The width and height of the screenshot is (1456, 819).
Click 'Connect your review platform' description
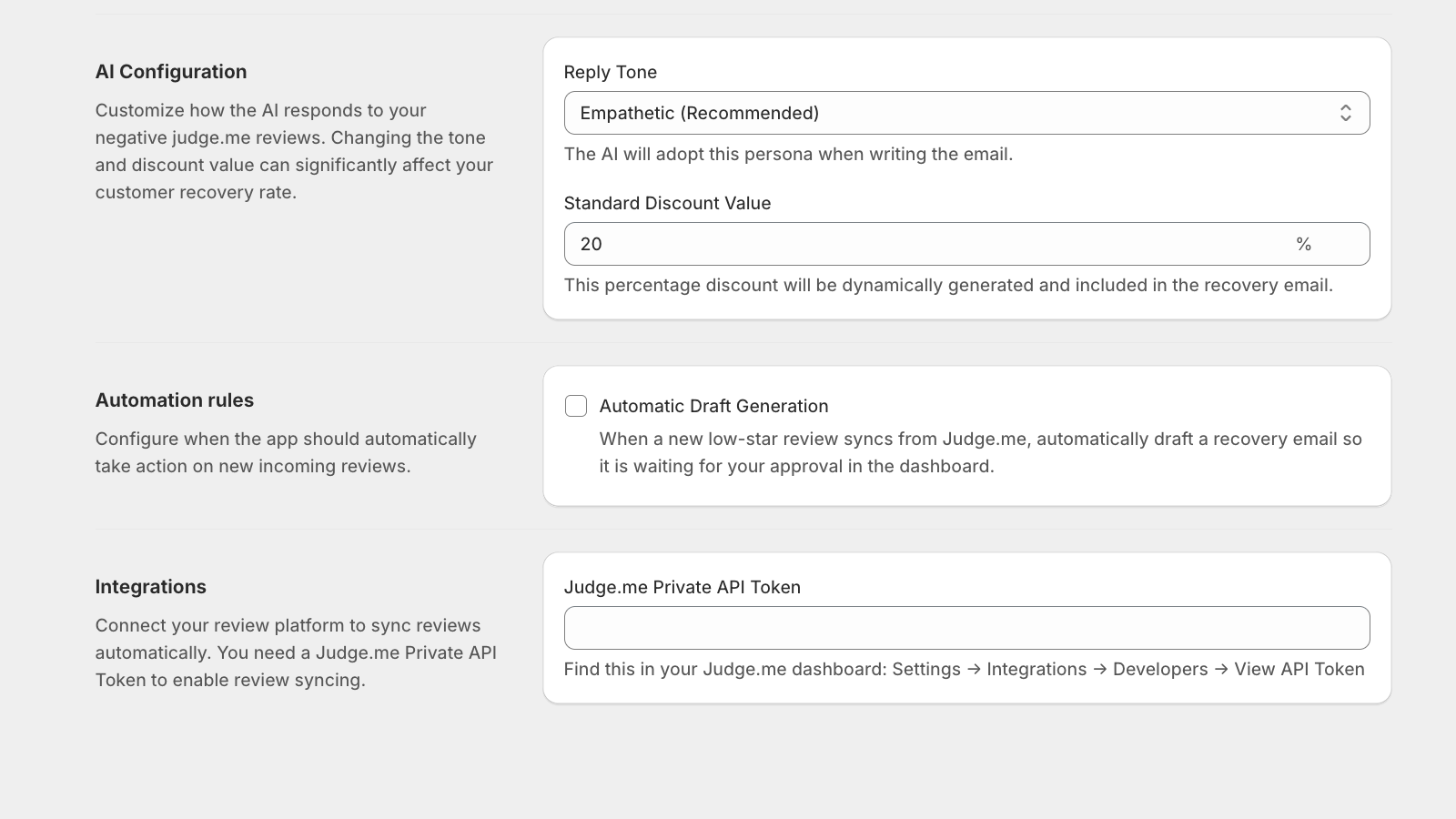click(x=296, y=652)
